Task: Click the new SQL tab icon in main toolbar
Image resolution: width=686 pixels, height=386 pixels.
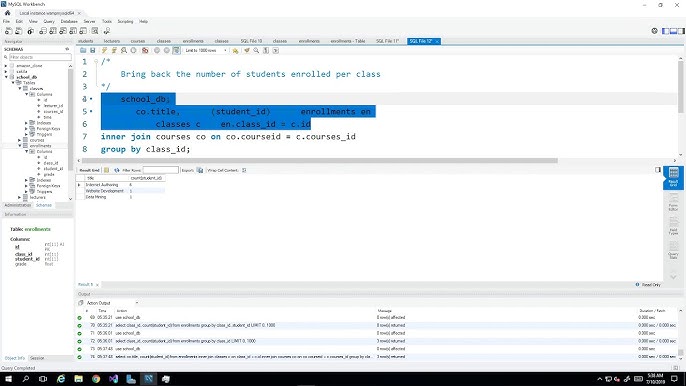Action: point(8,31)
